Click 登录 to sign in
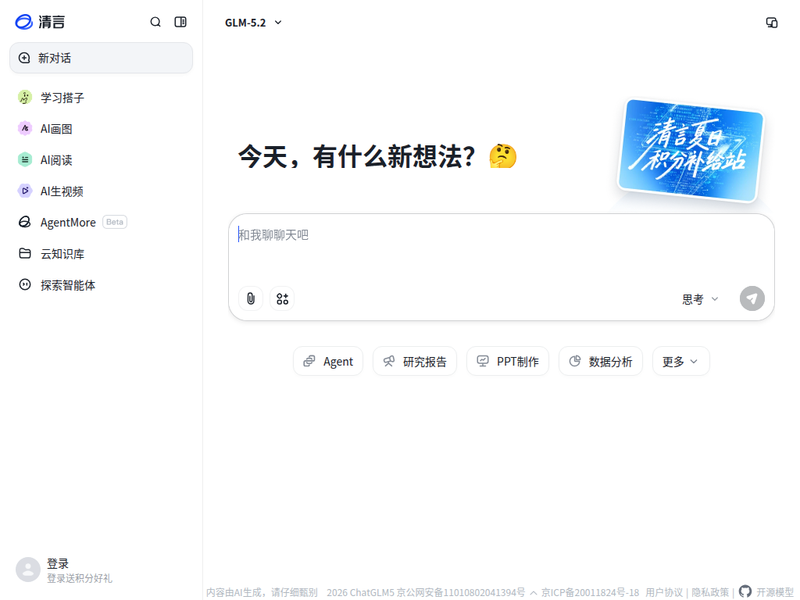 (x=58, y=563)
